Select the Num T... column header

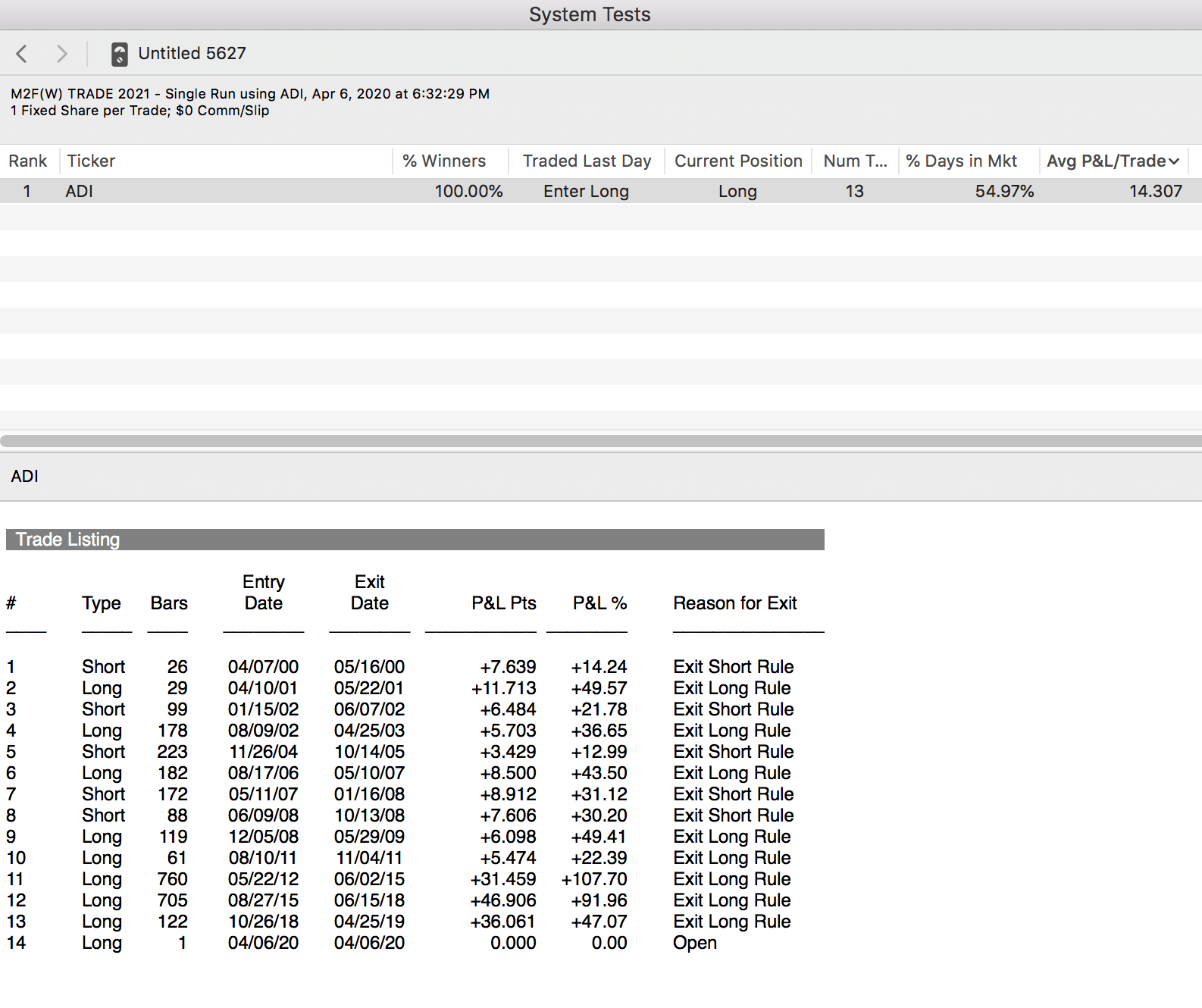click(x=855, y=161)
